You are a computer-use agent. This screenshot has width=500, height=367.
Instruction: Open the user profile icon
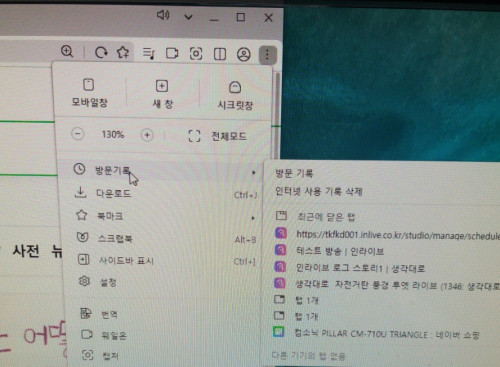(244, 54)
